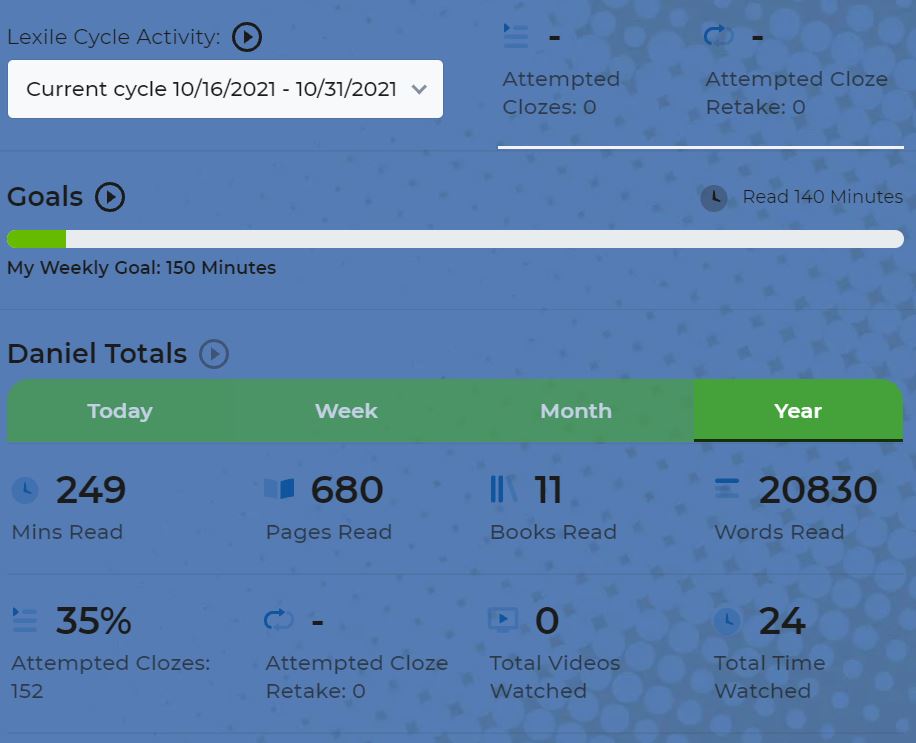Click the Words Read lines icon
The image size is (916, 743).
coord(727,489)
